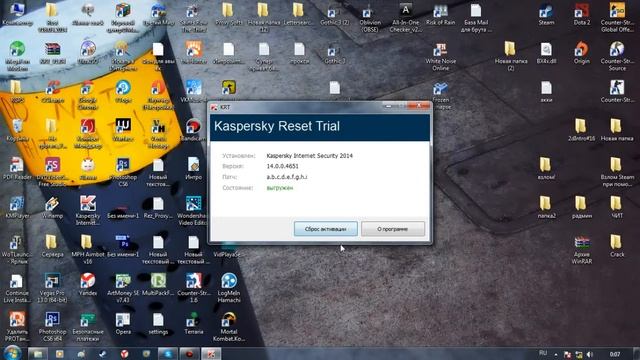
Task: Select the Proxy Split folder icon
Action: click(229, 14)
